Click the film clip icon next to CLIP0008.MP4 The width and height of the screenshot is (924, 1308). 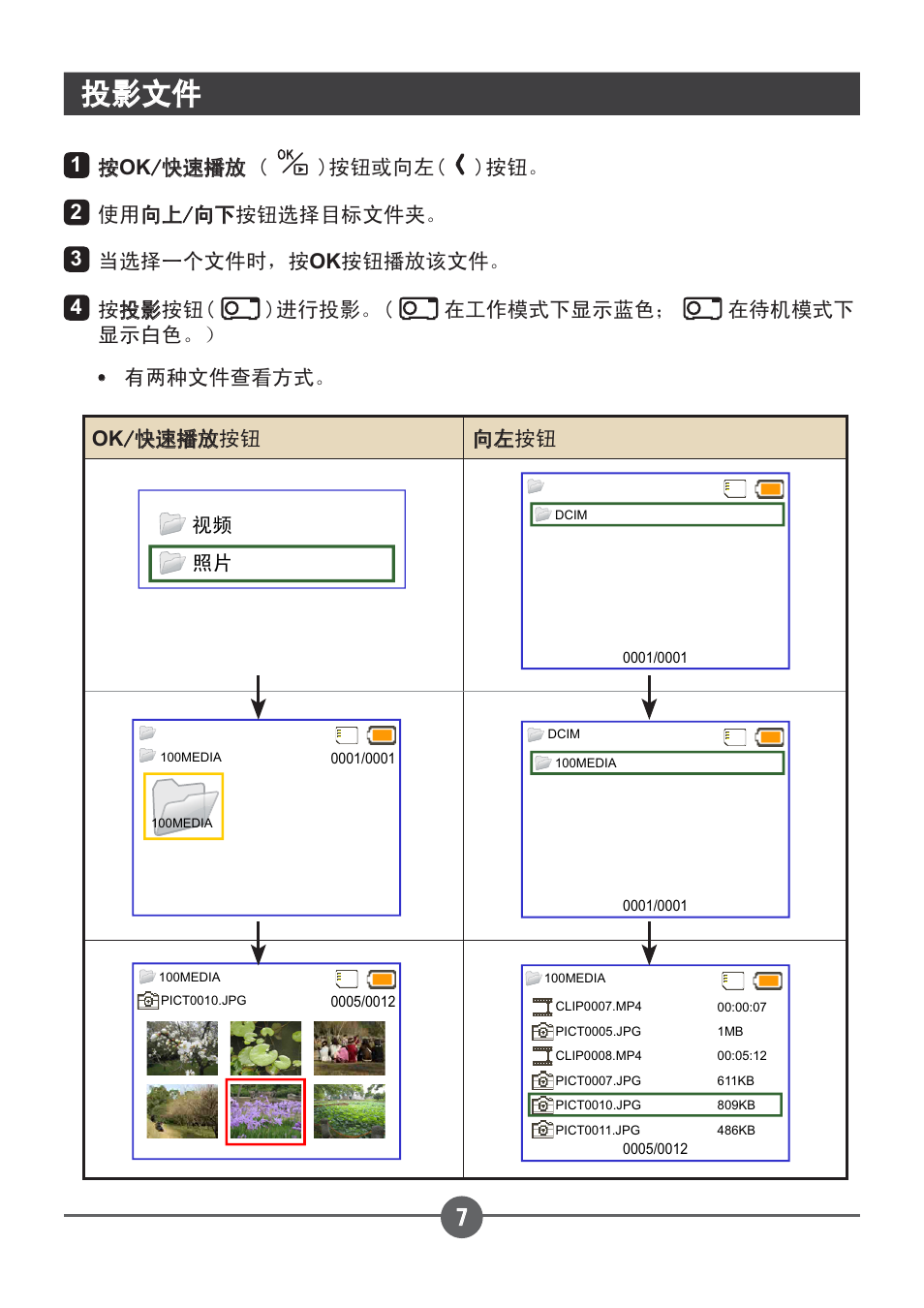pos(542,1056)
